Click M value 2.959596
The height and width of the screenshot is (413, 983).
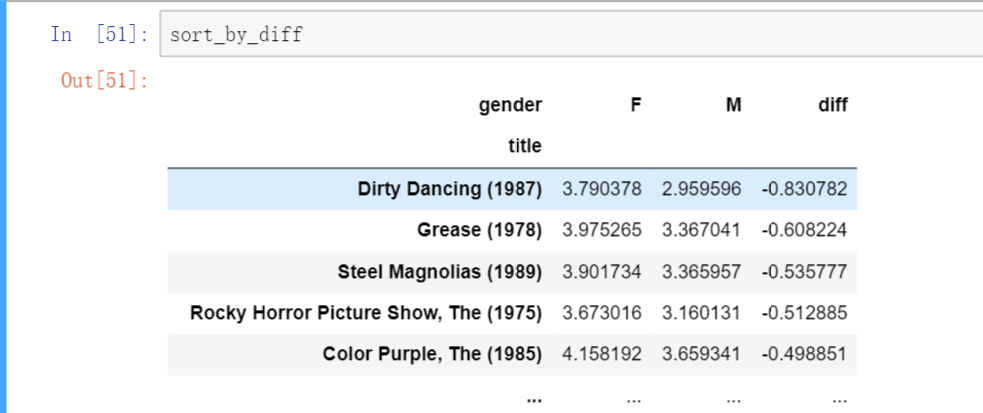pos(701,189)
